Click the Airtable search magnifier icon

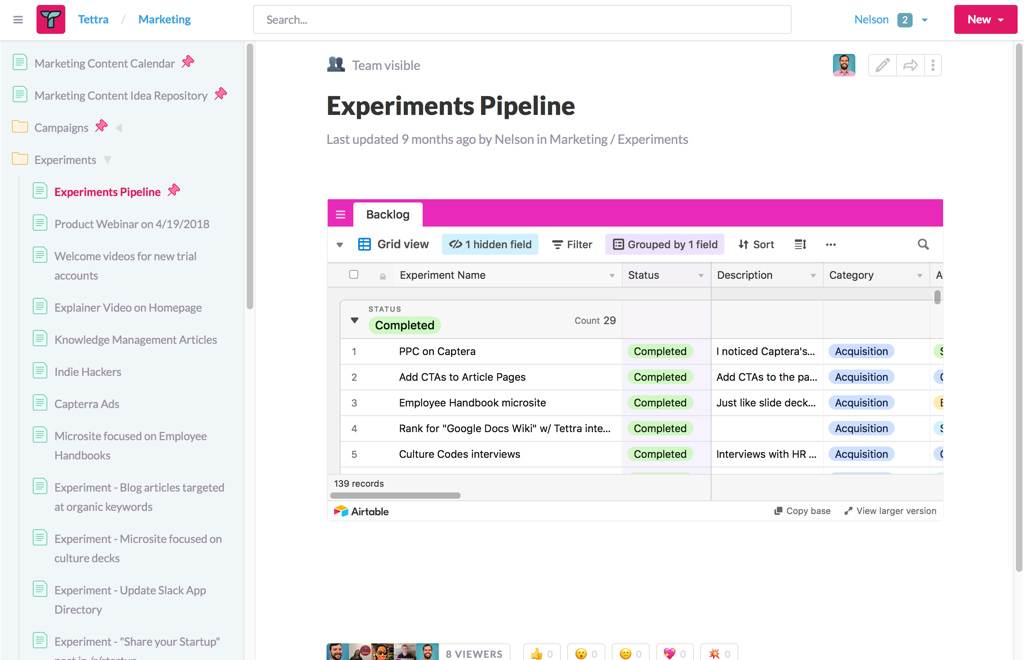point(923,245)
